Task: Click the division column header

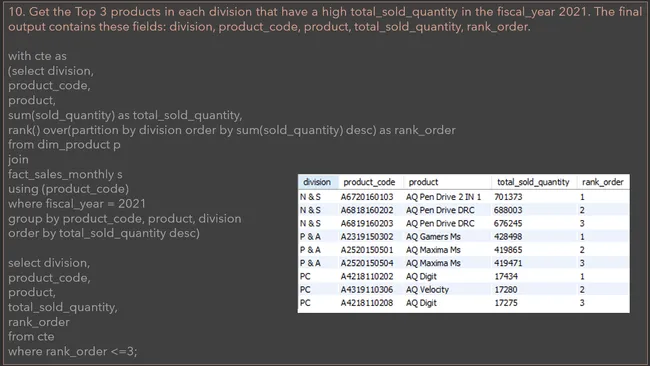Action: coord(317,182)
